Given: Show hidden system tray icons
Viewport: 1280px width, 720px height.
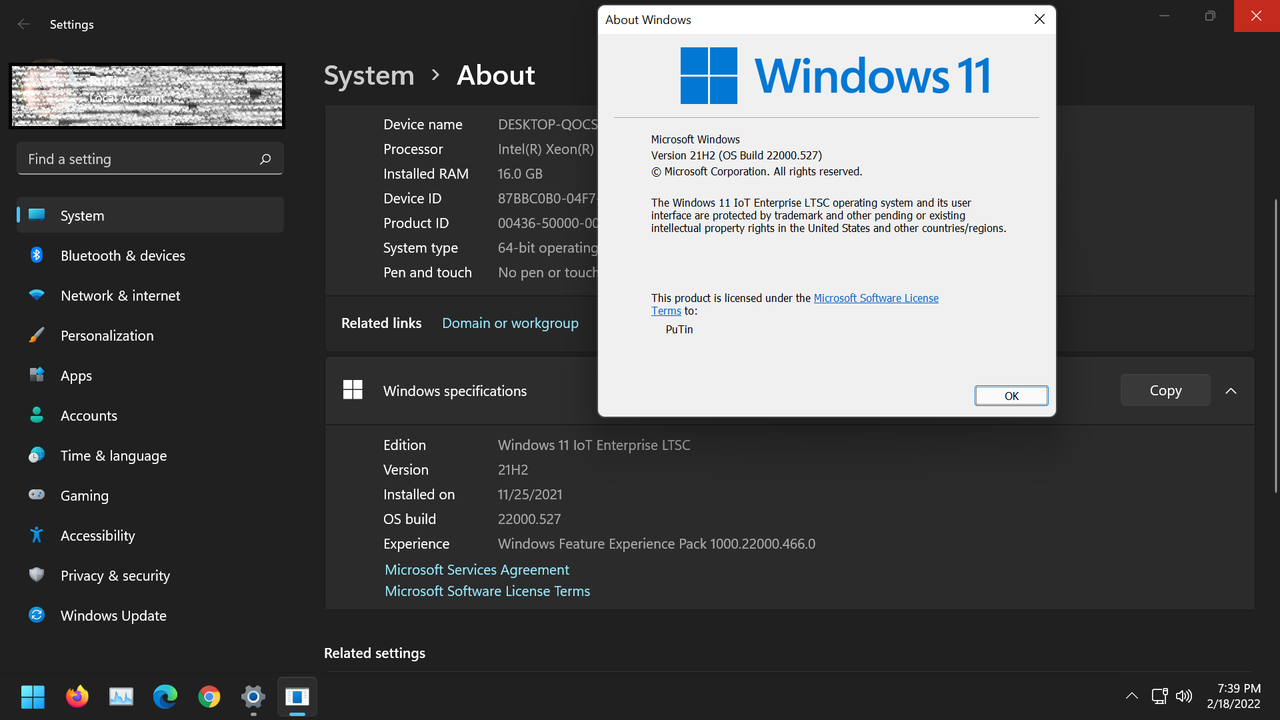Looking at the screenshot, I should (x=1131, y=696).
